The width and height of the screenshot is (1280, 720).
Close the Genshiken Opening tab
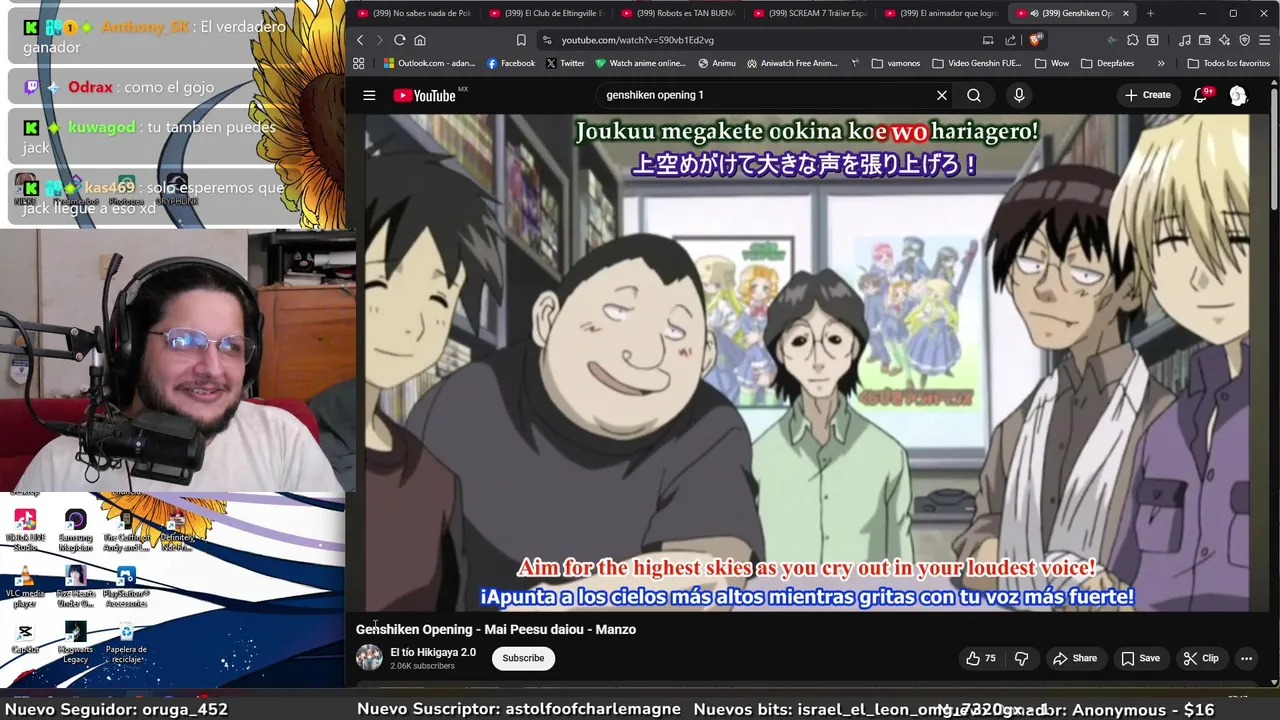click(1126, 13)
